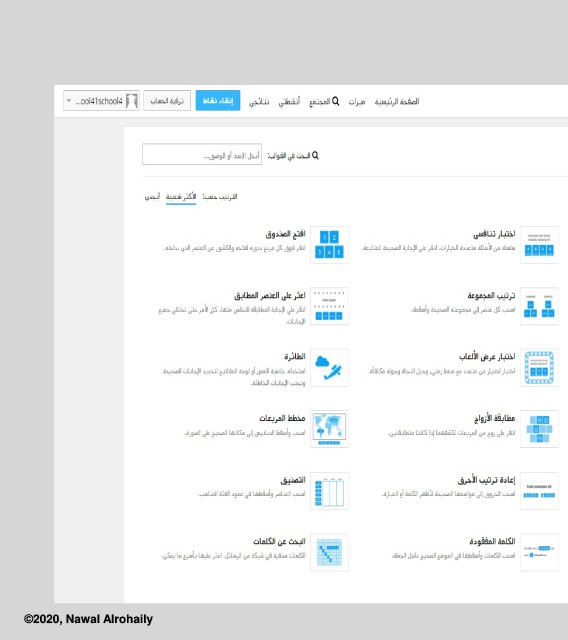Select the Labelled Diagram world map icon
This screenshot has height=640, width=568.
[329, 429]
